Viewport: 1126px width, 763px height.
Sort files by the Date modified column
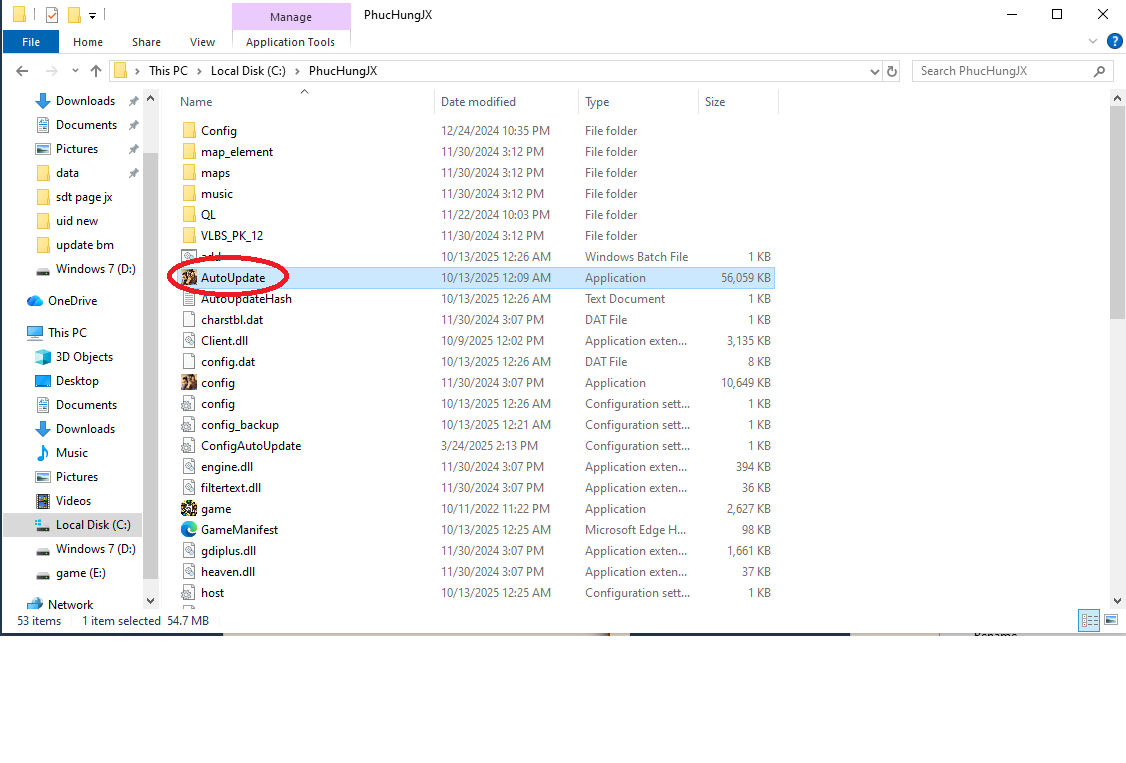(478, 102)
